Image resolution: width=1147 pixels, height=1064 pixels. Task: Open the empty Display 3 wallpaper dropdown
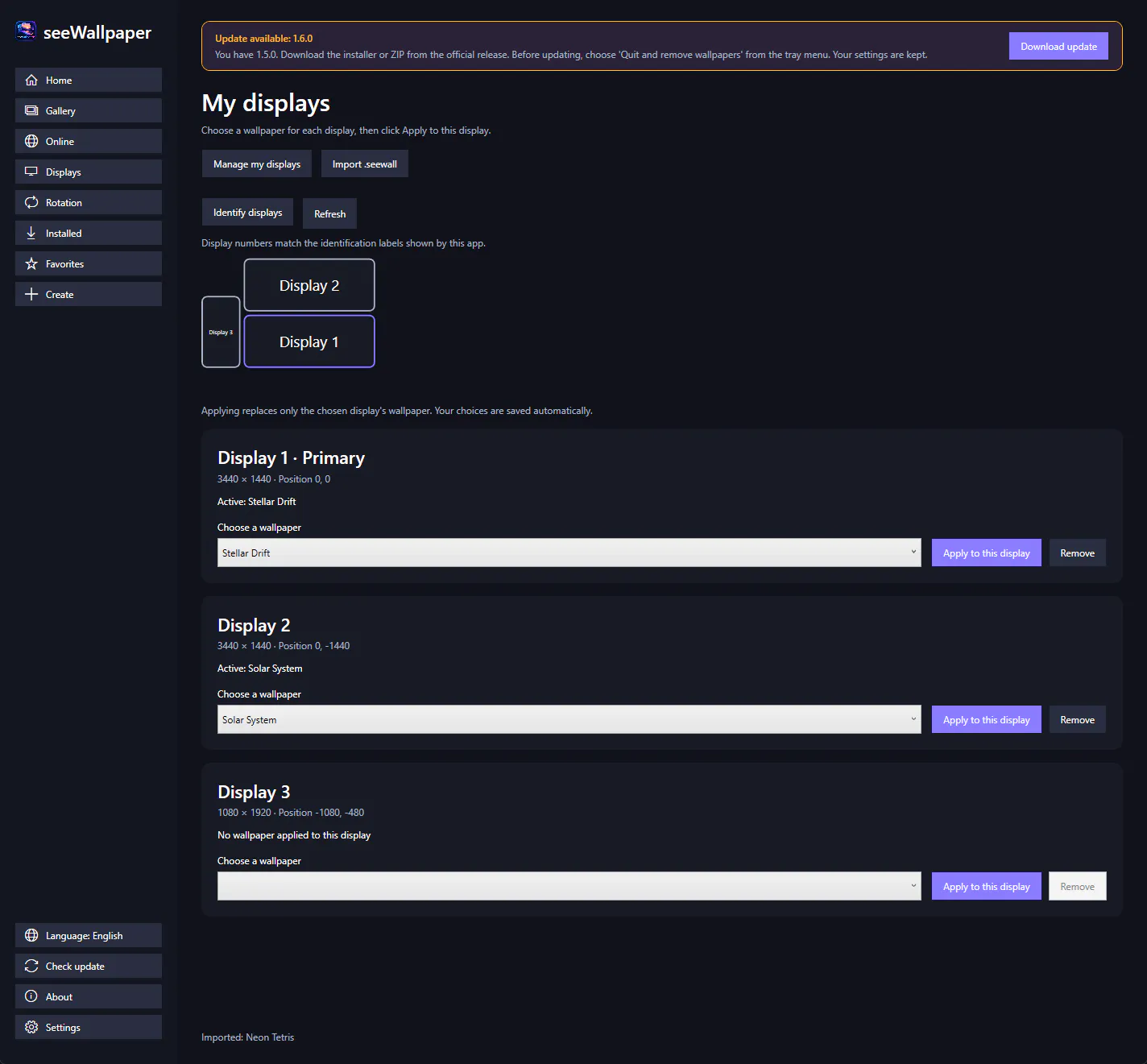point(569,886)
